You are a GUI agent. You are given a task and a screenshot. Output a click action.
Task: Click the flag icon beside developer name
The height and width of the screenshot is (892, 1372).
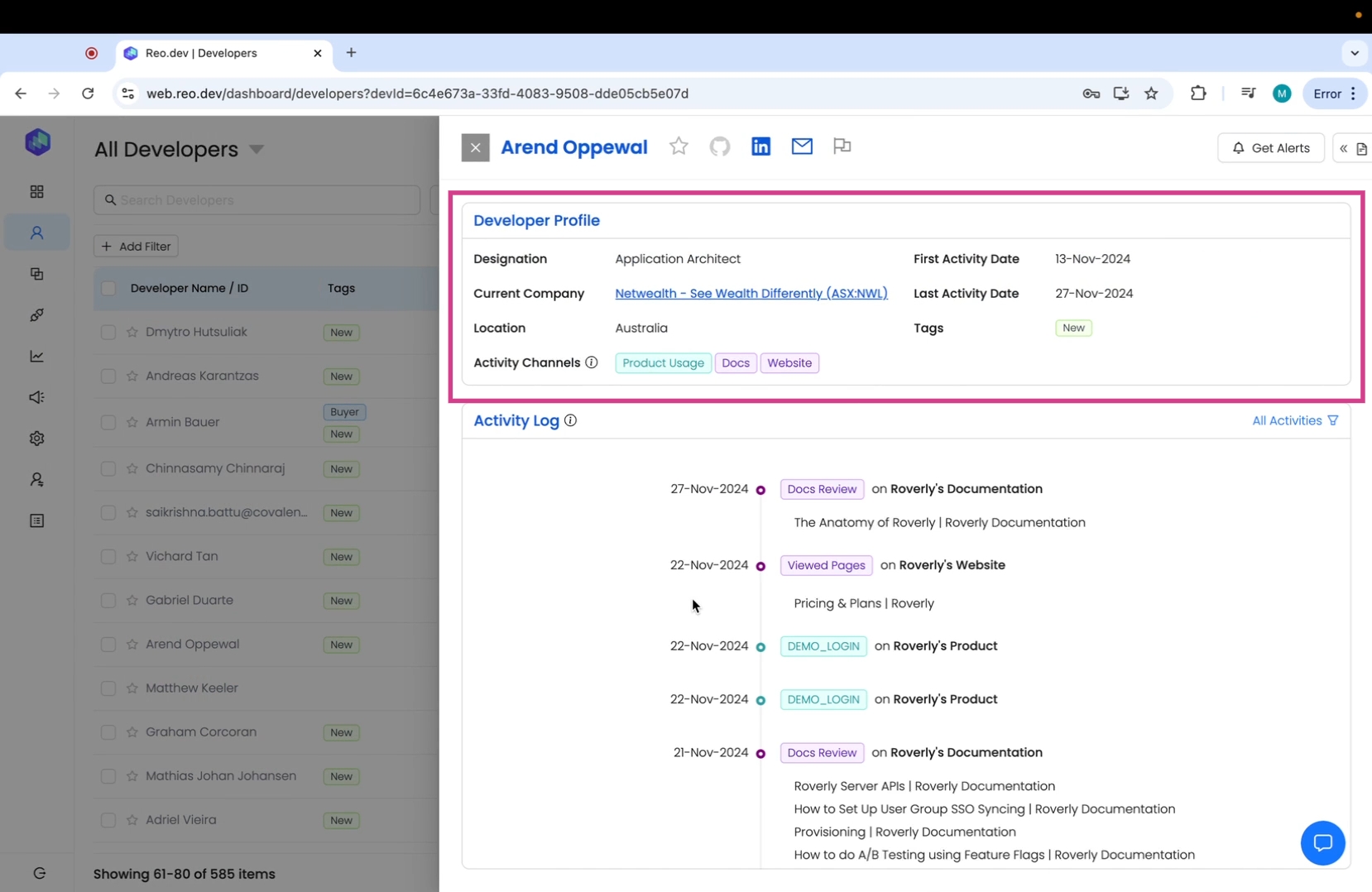[842, 146]
